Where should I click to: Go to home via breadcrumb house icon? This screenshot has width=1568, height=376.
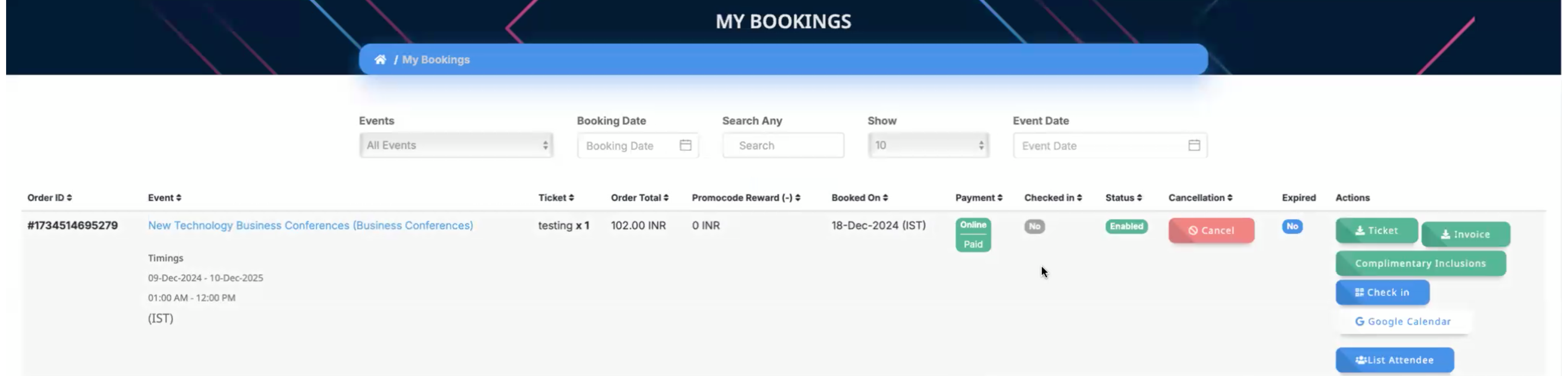[380, 60]
